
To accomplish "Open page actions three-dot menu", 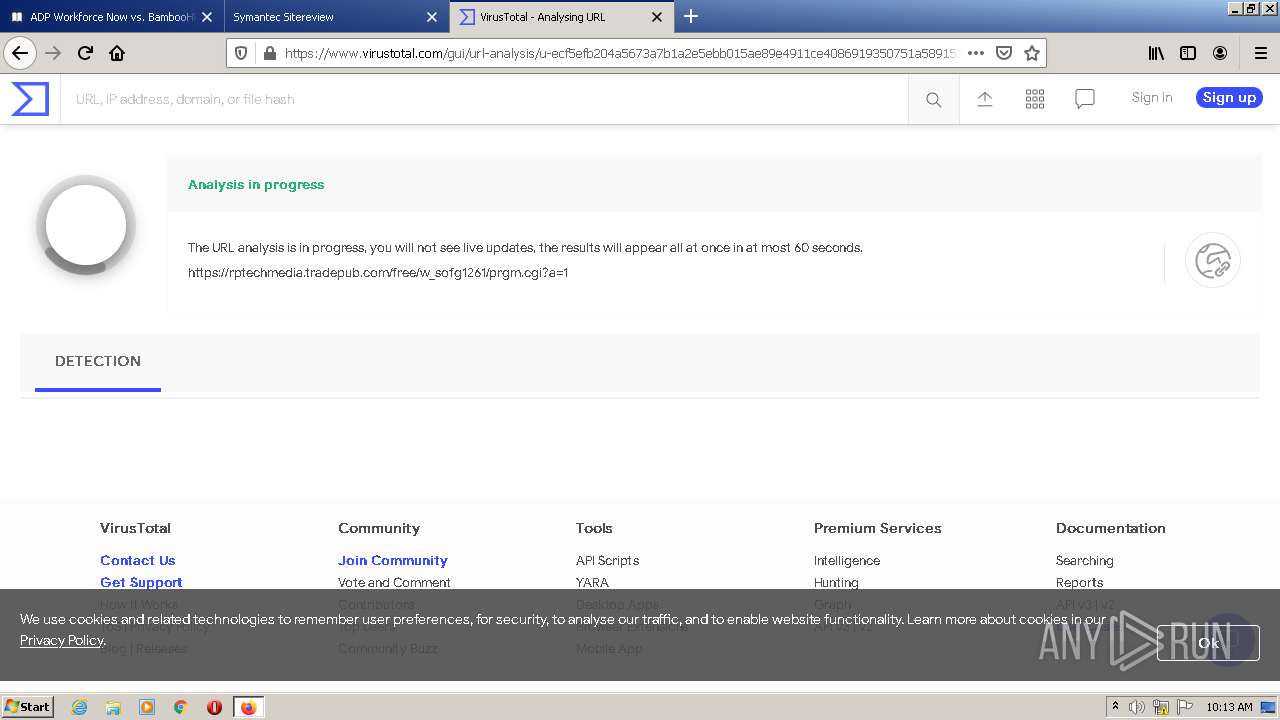I will point(976,53).
